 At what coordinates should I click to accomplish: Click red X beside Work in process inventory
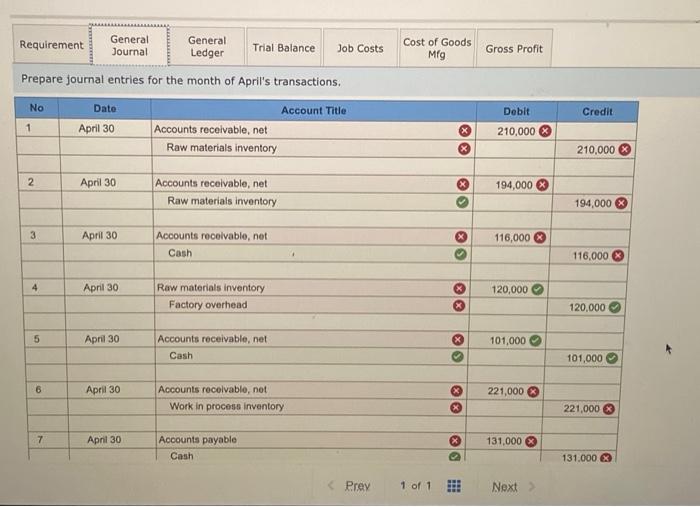tap(456, 407)
